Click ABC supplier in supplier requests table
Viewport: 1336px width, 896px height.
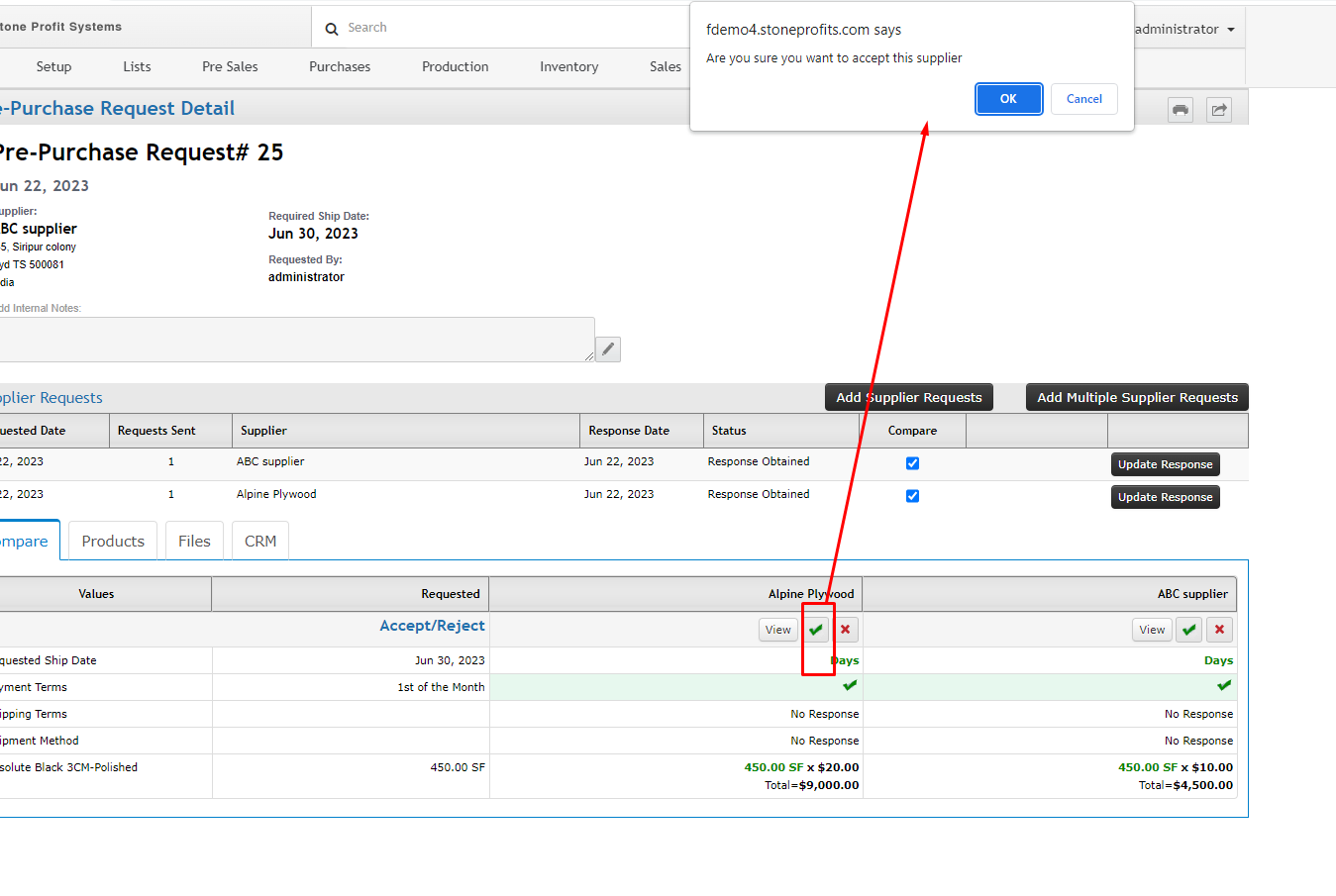[270, 461]
